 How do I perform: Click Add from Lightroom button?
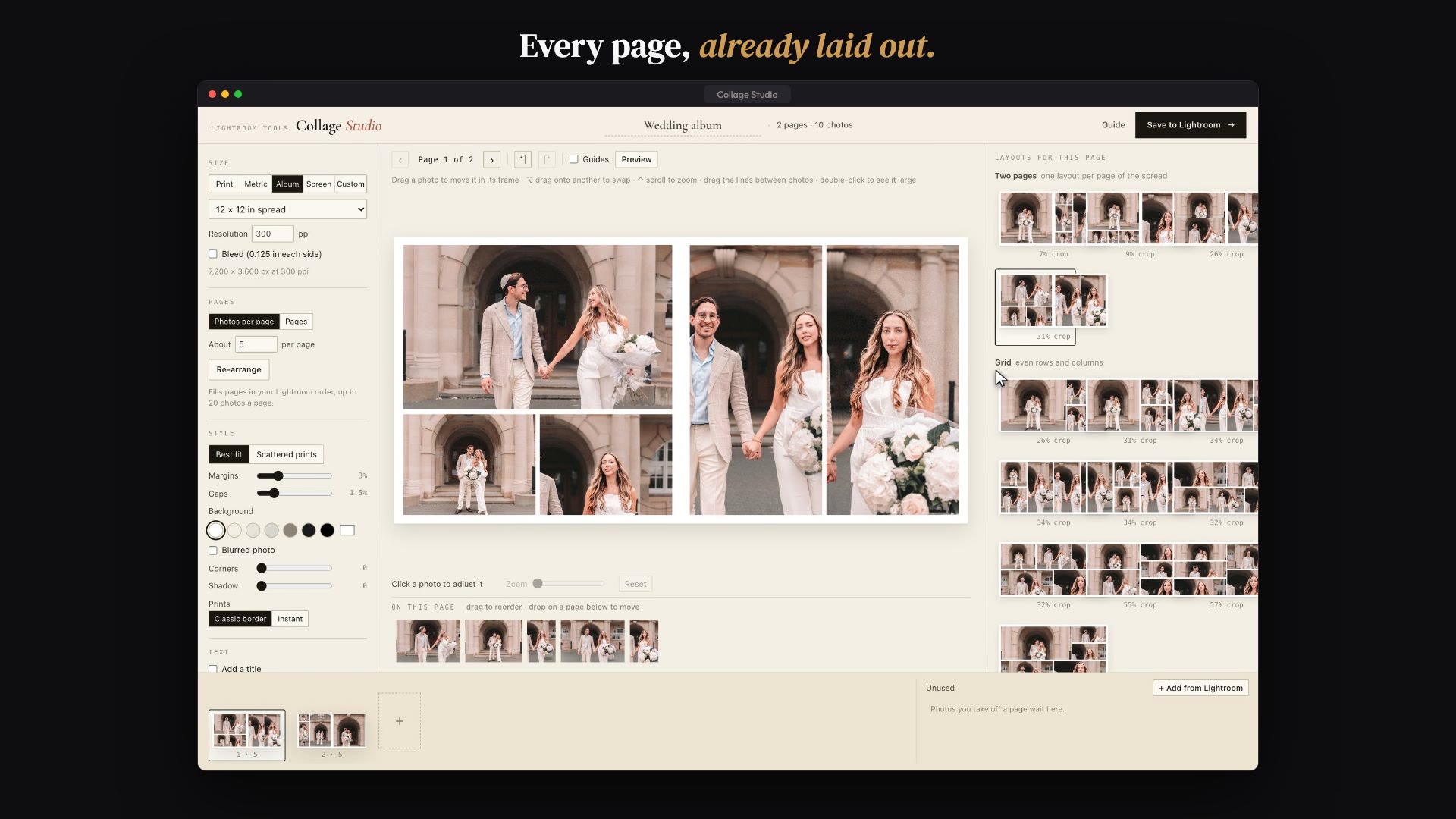click(x=1200, y=688)
